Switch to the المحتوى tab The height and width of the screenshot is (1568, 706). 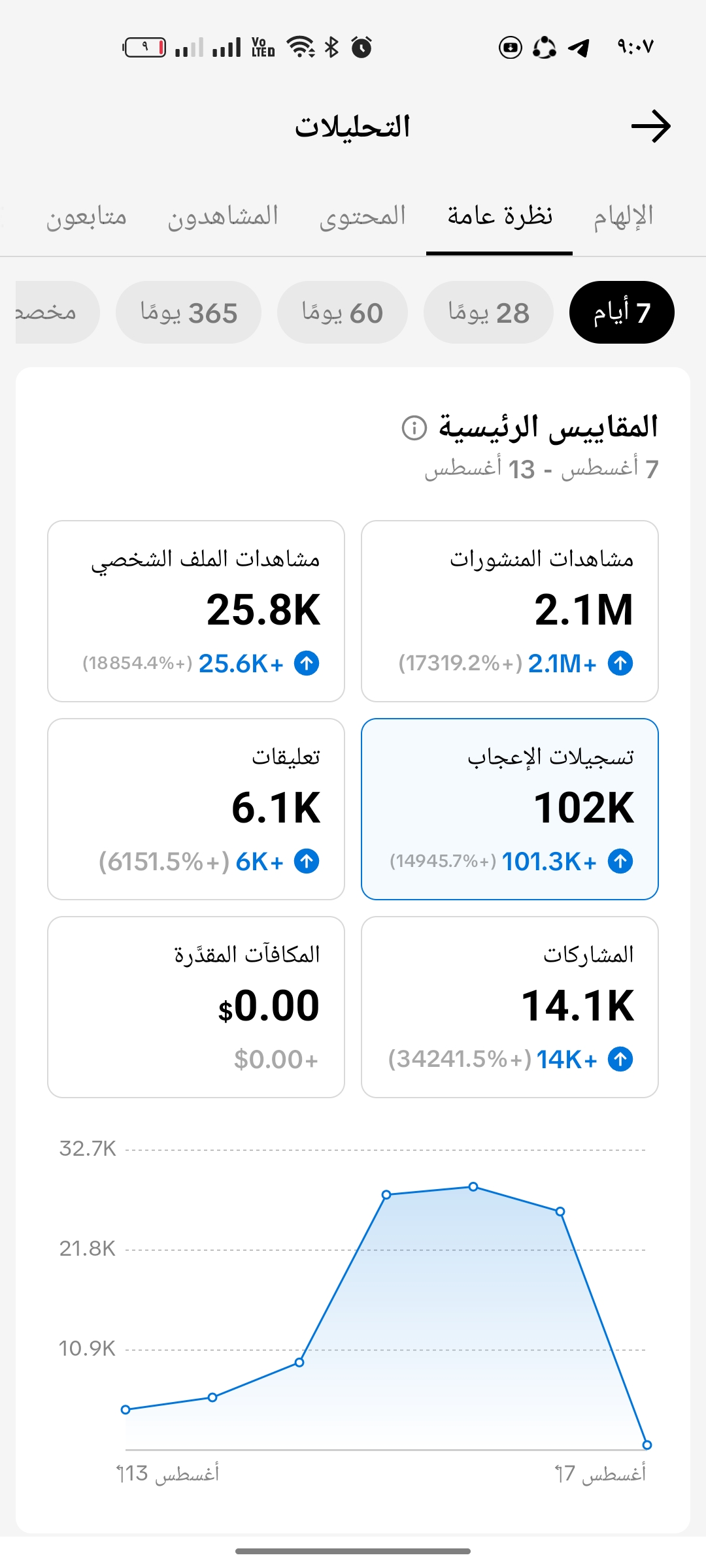click(x=362, y=216)
